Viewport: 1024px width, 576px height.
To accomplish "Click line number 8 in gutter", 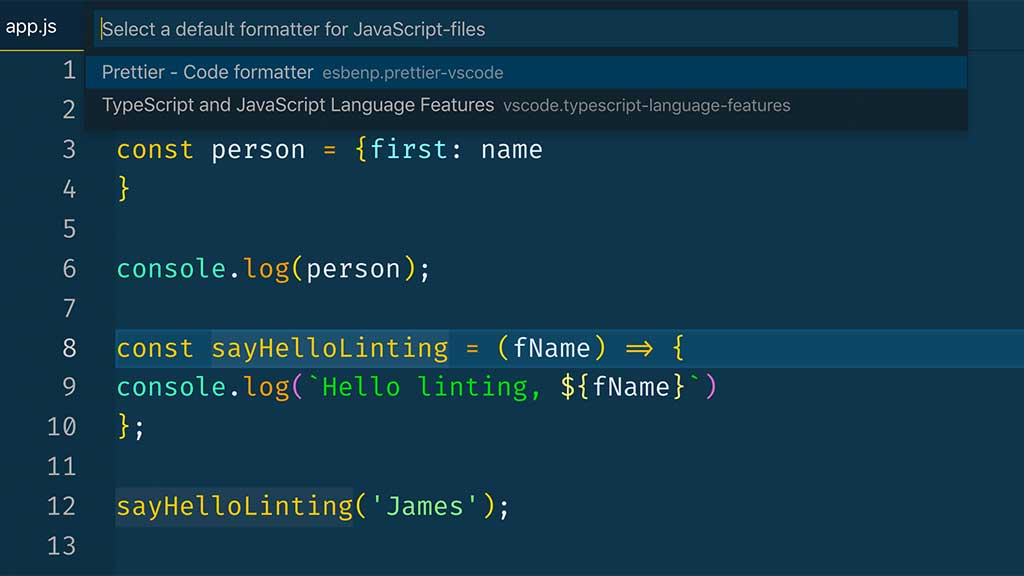I will 69,348.
